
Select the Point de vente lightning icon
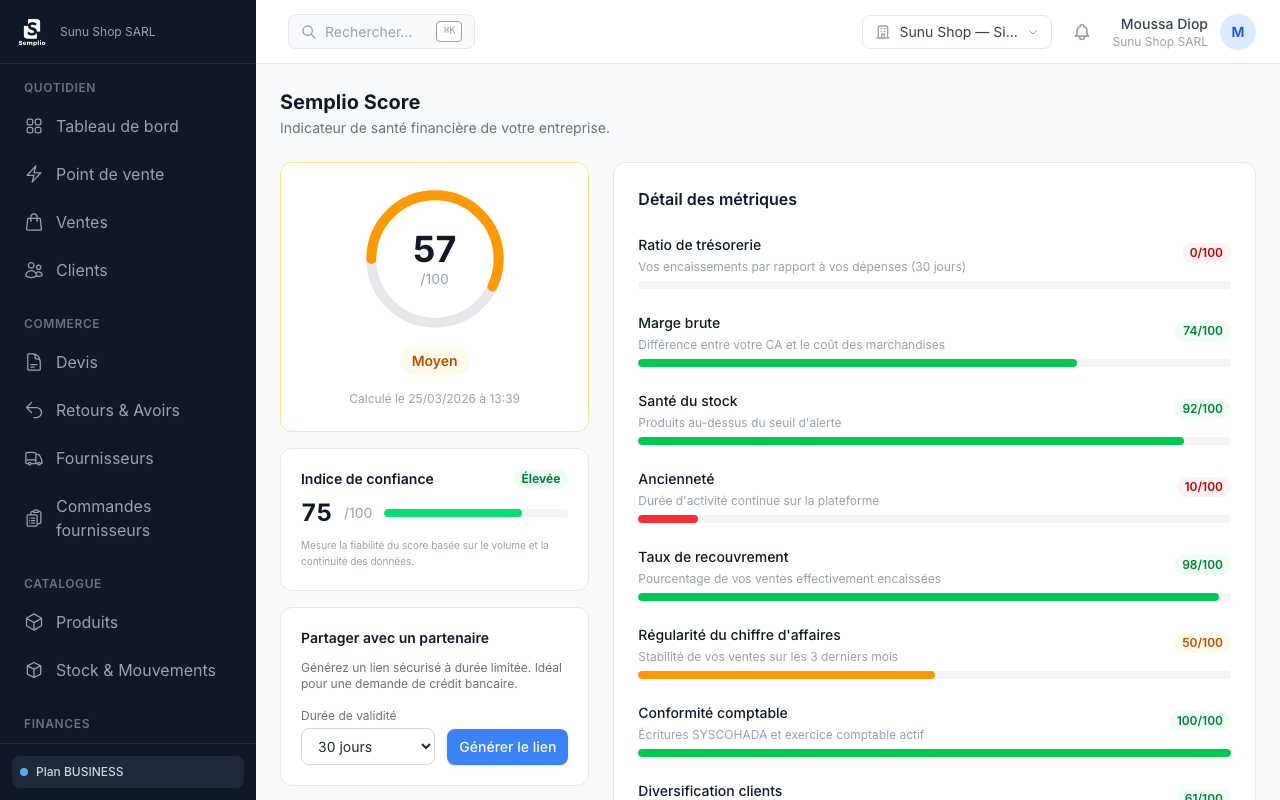coord(33,174)
